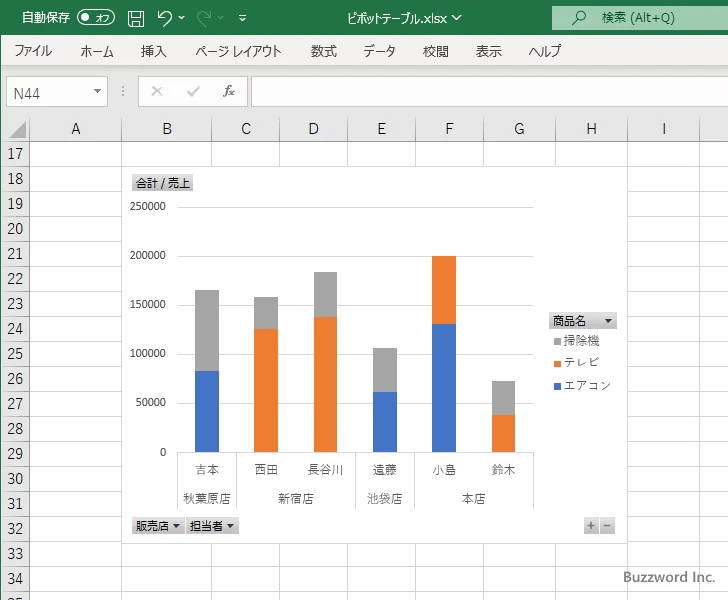Click the Enter checkmark formula icon

tap(193, 91)
